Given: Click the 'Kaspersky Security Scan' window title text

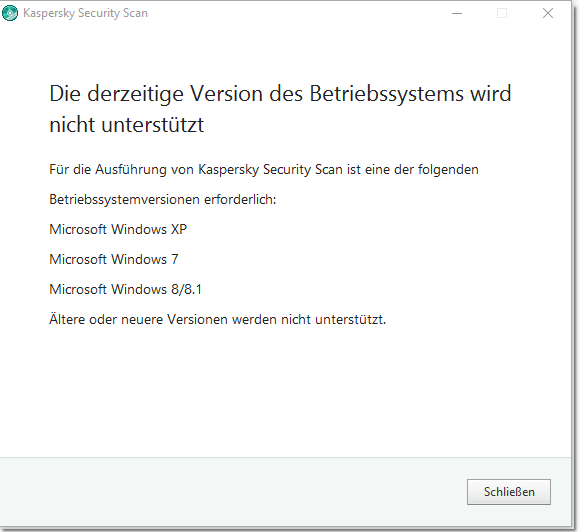Looking at the screenshot, I should 85,13.
